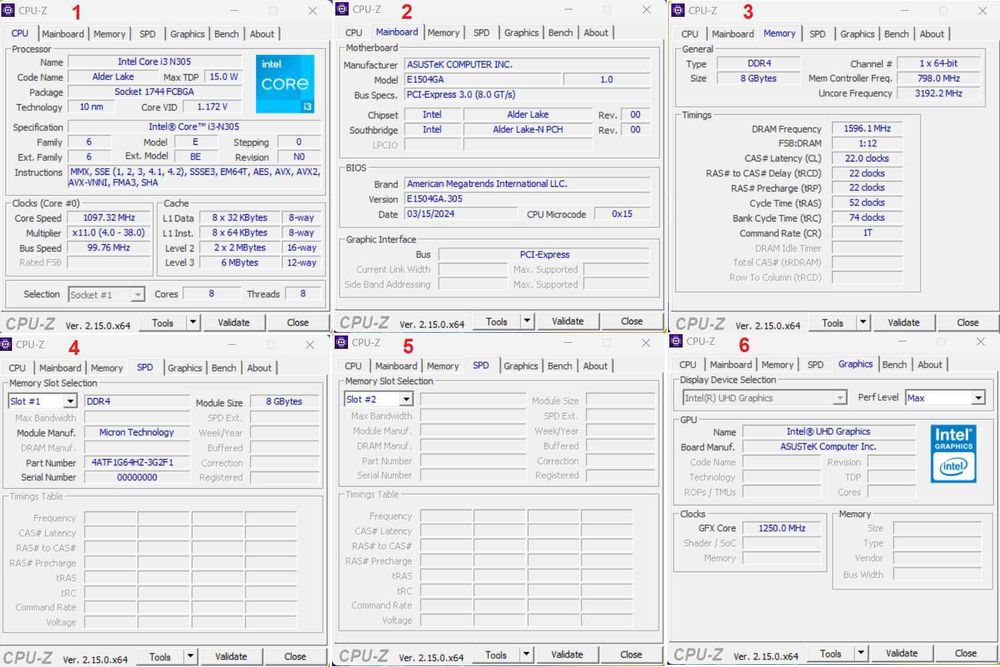The width and height of the screenshot is (1000, 667).
Task: Click the Validate button in window 1
Action: (233, 323)
